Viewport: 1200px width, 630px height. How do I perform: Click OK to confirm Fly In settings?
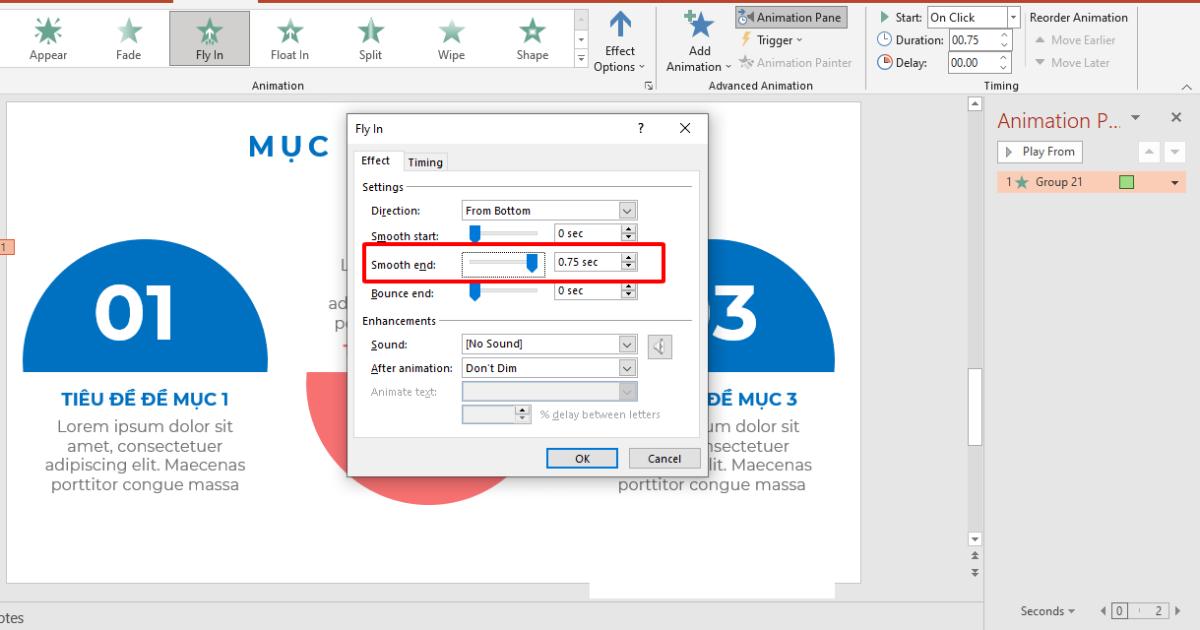582,458
